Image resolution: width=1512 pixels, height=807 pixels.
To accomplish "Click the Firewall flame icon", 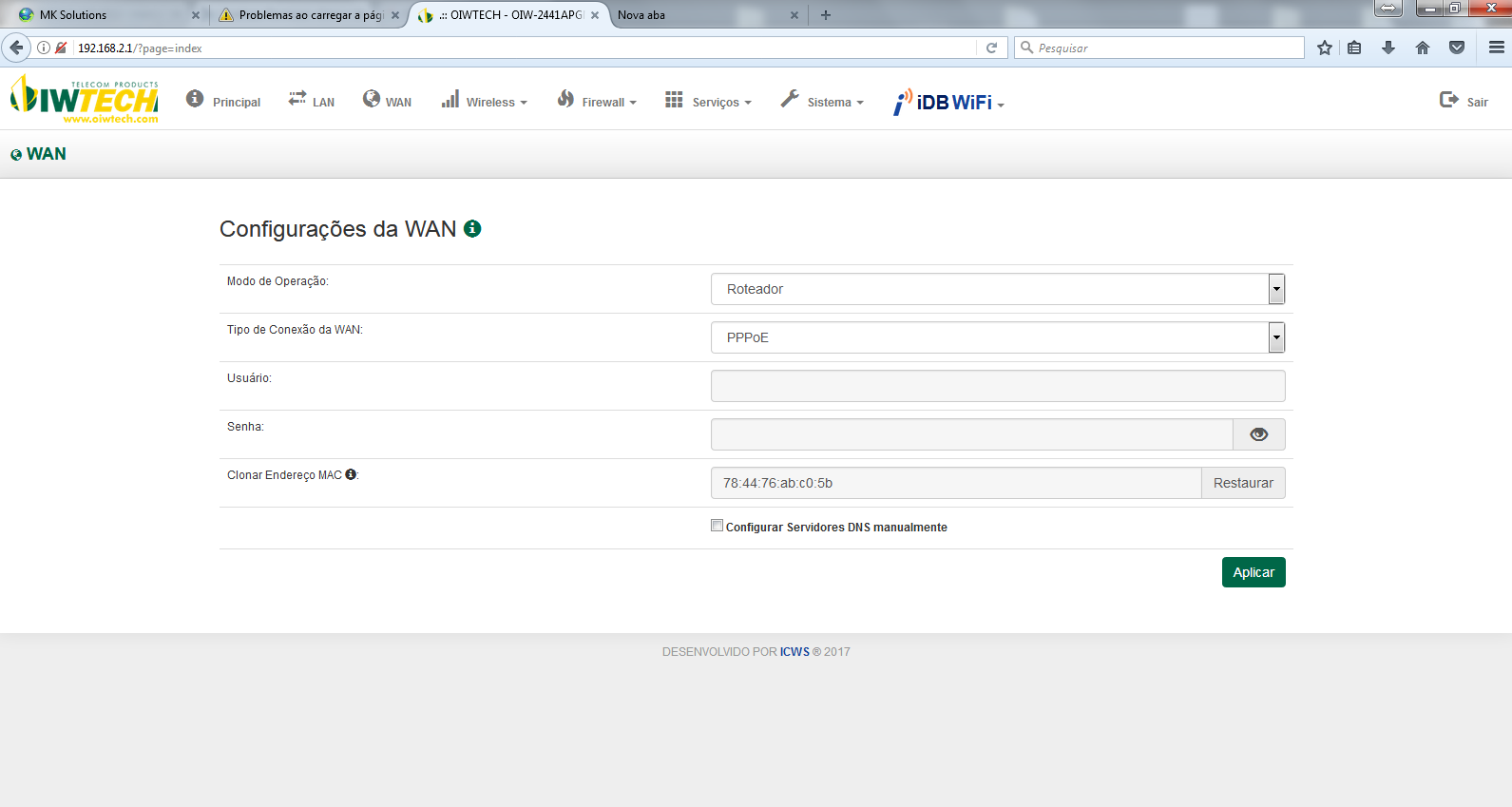I will (x=565, y=98).
